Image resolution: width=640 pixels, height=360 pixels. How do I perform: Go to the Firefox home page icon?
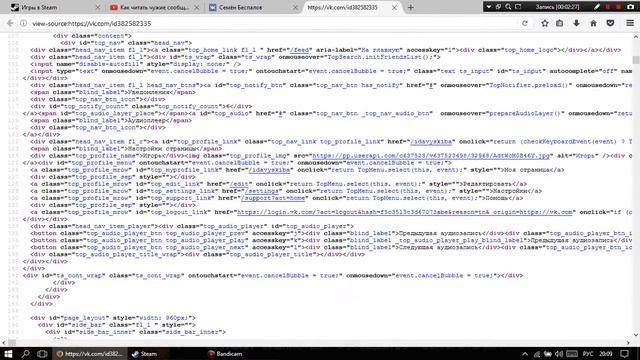pos(593,23)
